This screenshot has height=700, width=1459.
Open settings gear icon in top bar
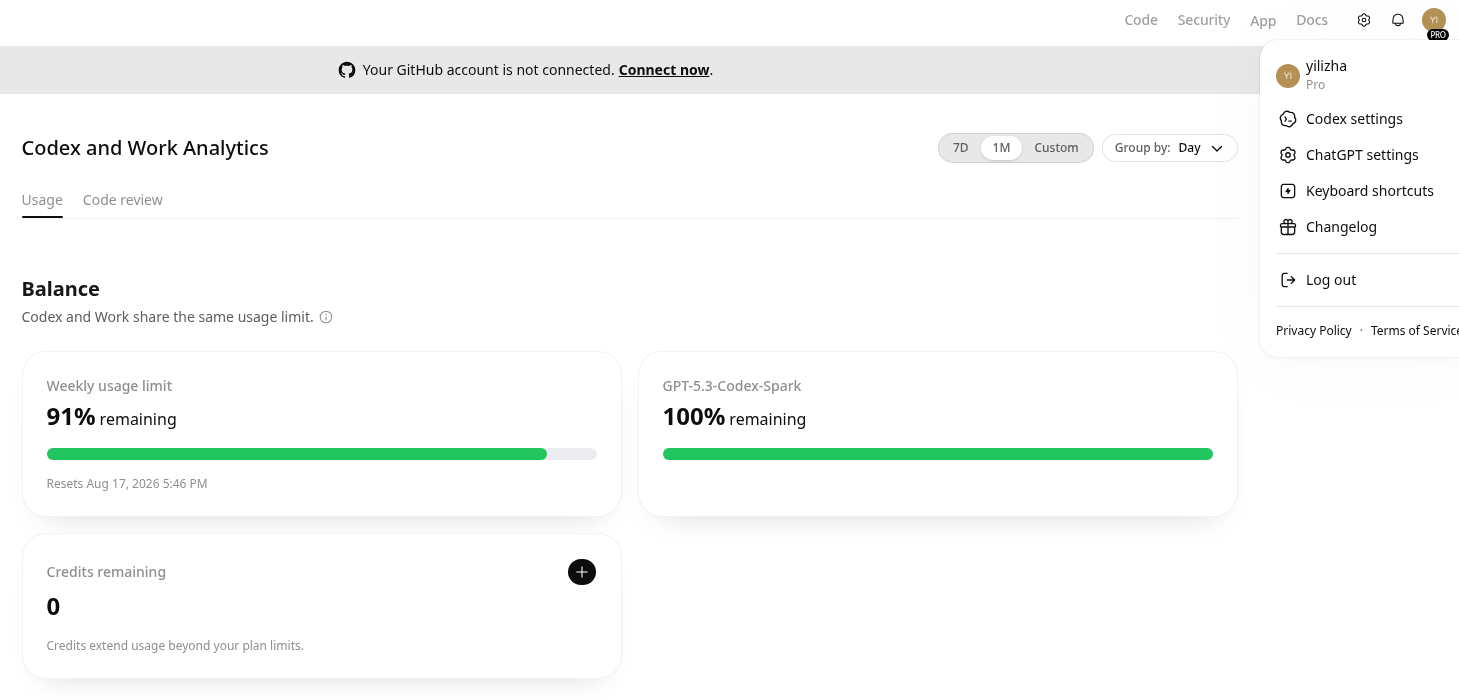(x=1363, y=20)
